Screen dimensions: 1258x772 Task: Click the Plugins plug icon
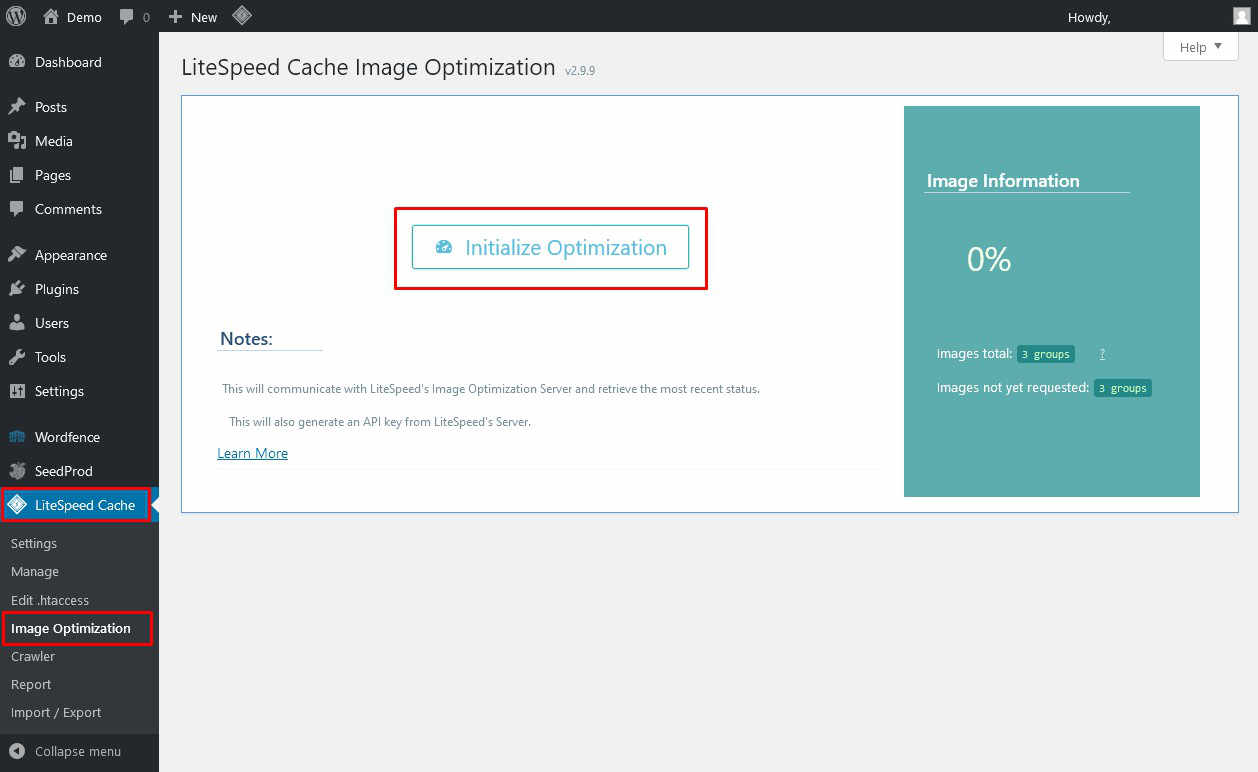17,289
